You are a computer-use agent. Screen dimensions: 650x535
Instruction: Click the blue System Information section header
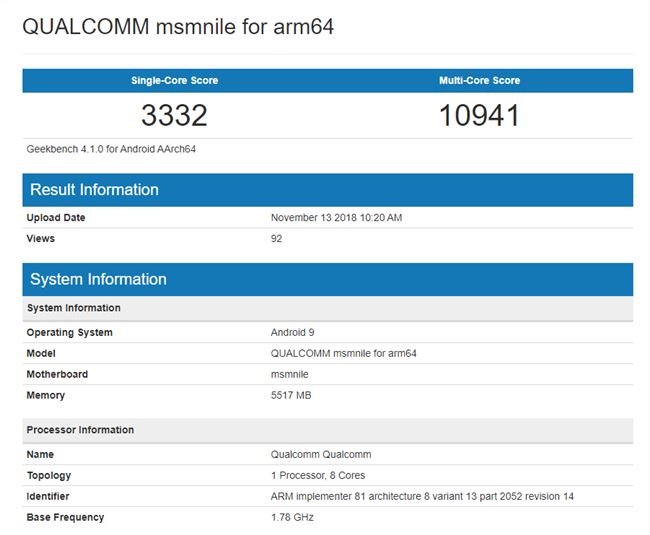point(327,279)
